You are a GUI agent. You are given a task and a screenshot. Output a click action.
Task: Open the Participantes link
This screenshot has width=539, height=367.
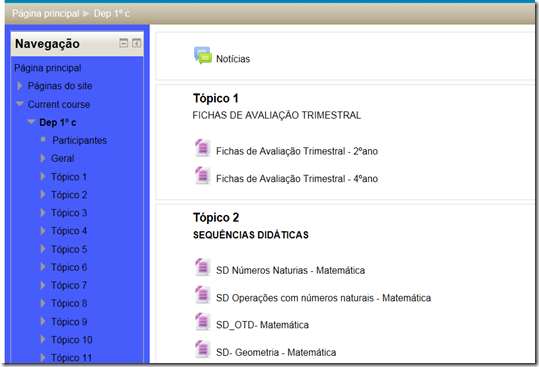[79, 140]
